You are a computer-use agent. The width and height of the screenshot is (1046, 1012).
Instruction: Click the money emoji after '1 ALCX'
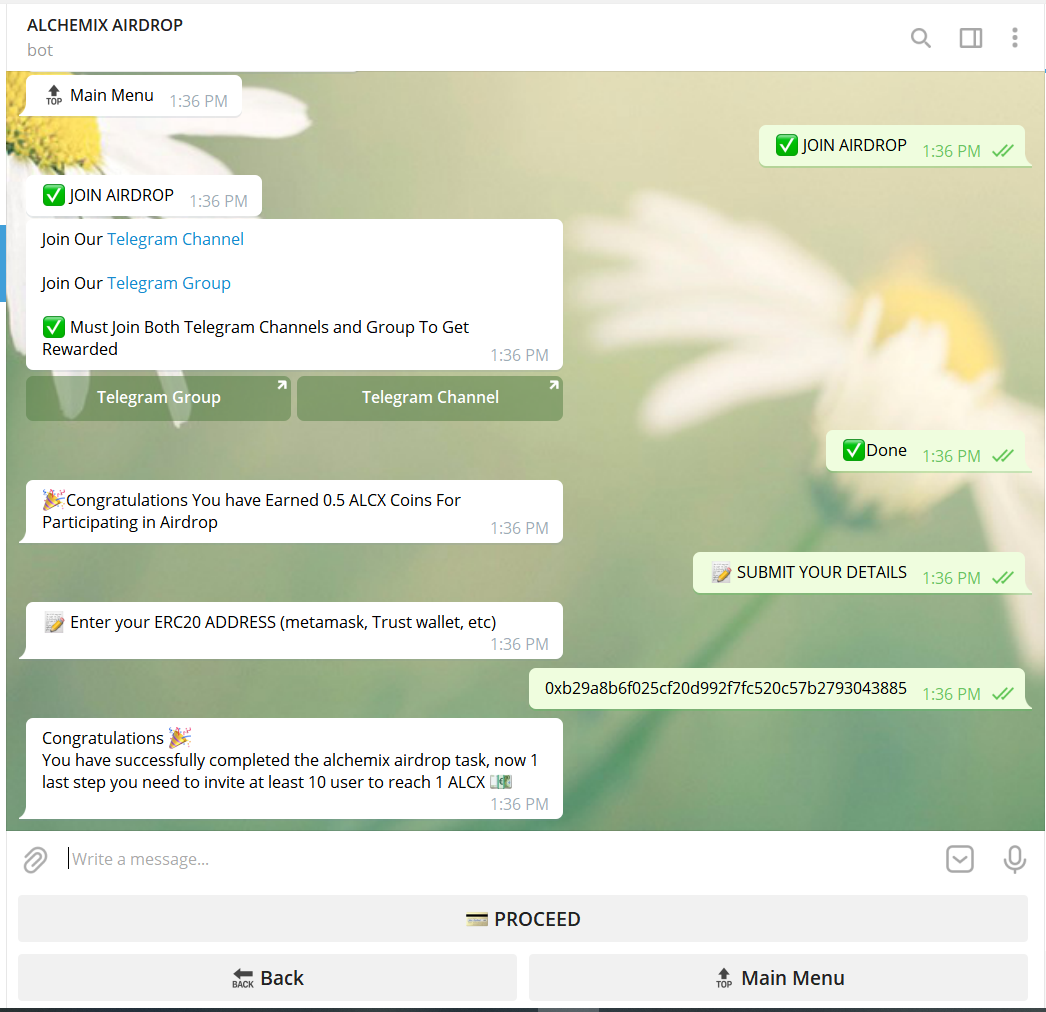tap(500, 781)
